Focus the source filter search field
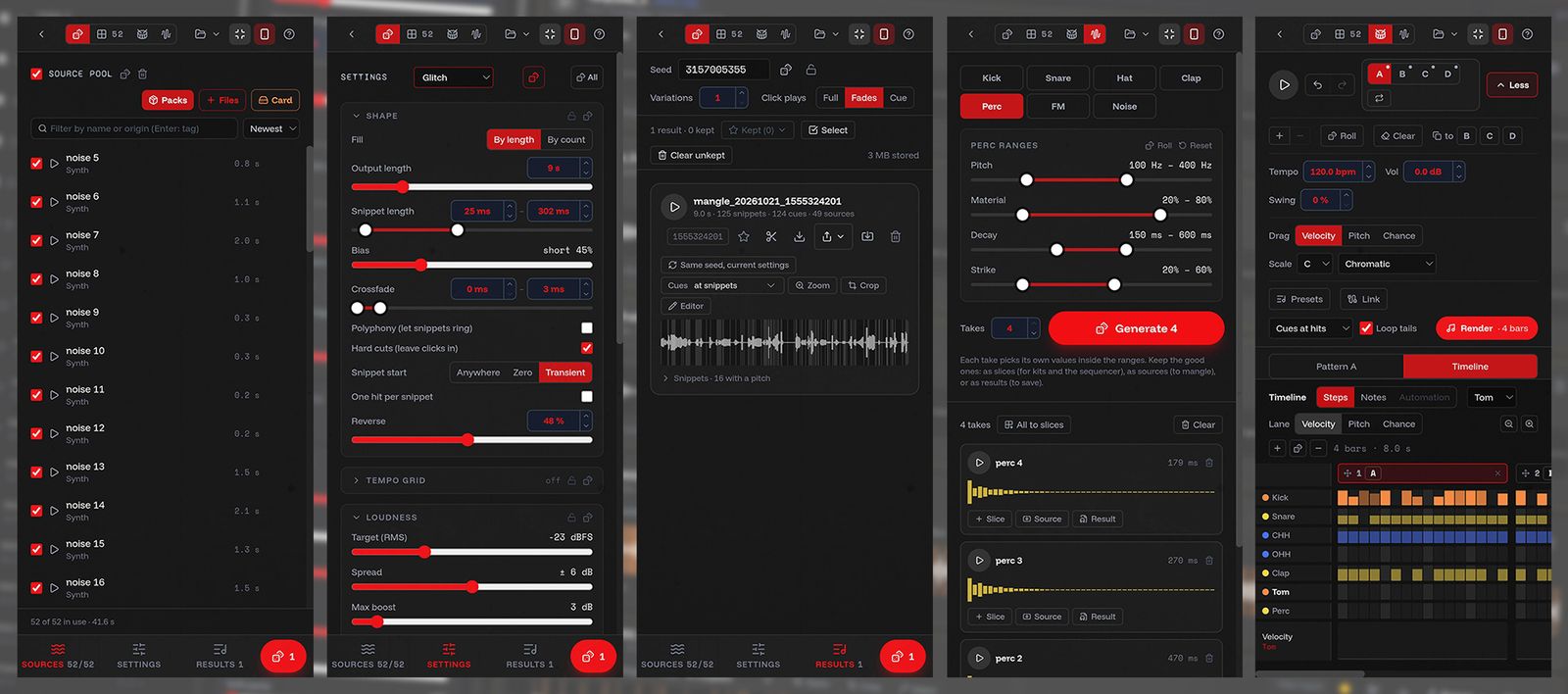This screenshot has width=1568, height=694. (x=134, y=128)
